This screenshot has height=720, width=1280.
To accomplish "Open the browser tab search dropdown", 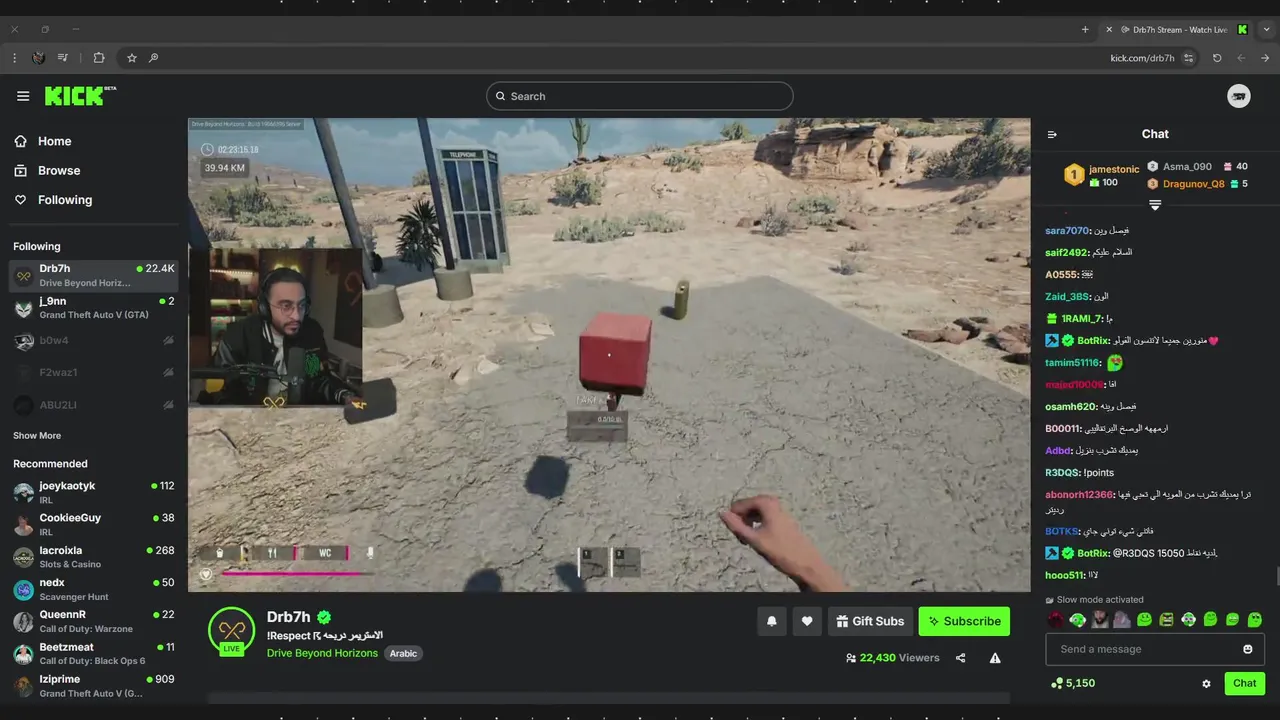I will pyautogui.click(x=1267, y=30).
